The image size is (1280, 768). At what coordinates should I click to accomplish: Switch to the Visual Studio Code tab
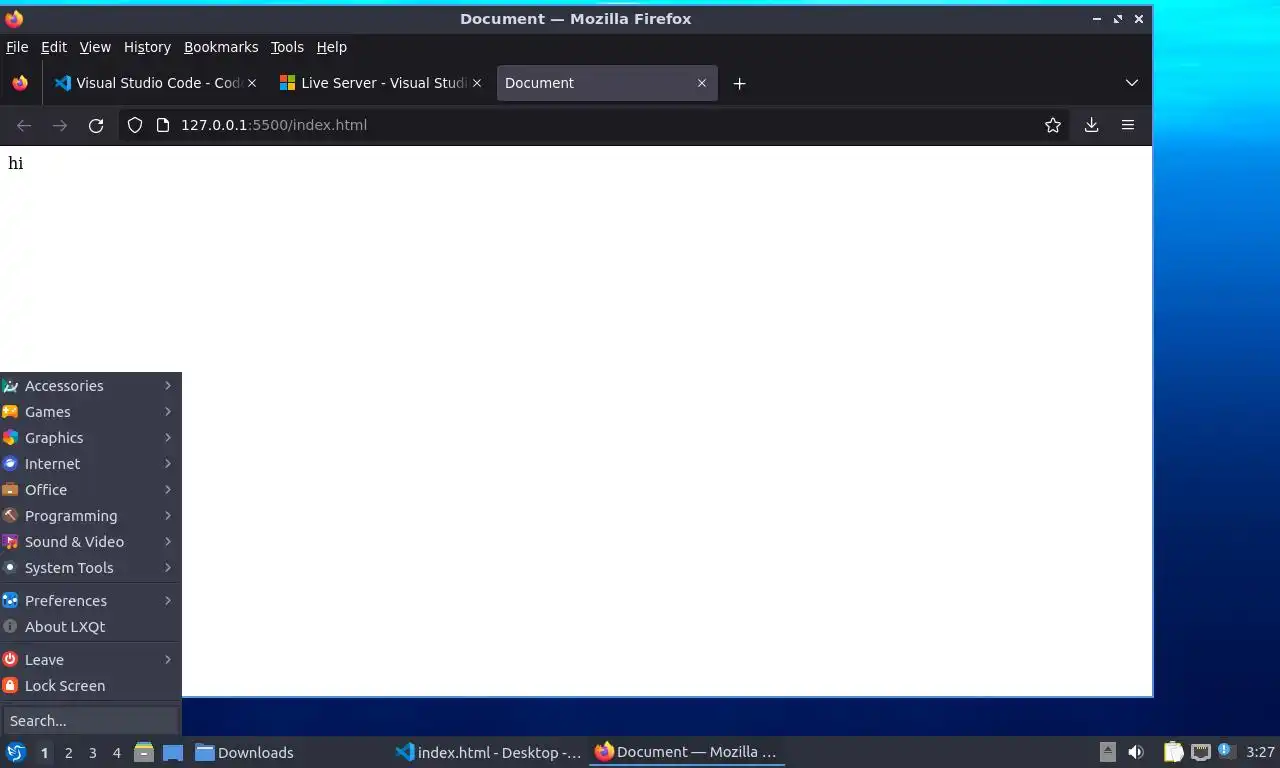(x=155, y=83)
